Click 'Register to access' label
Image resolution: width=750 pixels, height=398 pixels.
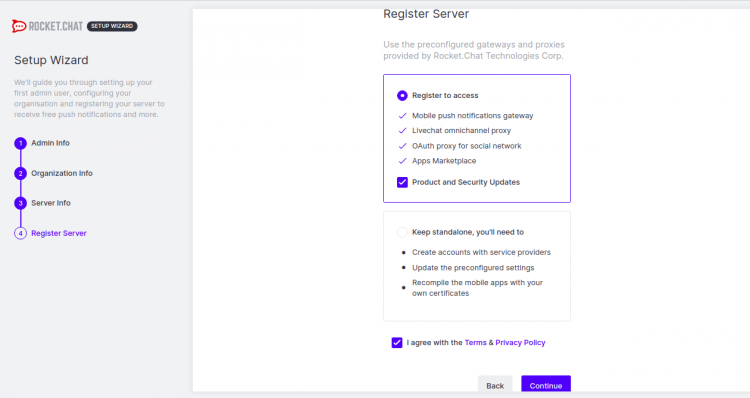445,96
